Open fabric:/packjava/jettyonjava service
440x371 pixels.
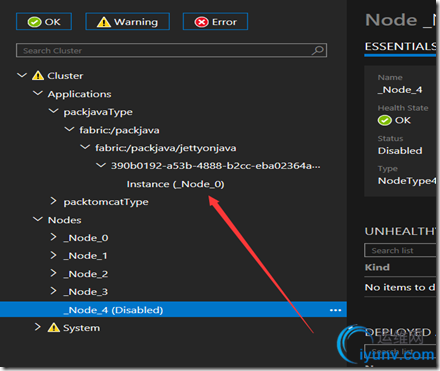click(x=165, y=148)
